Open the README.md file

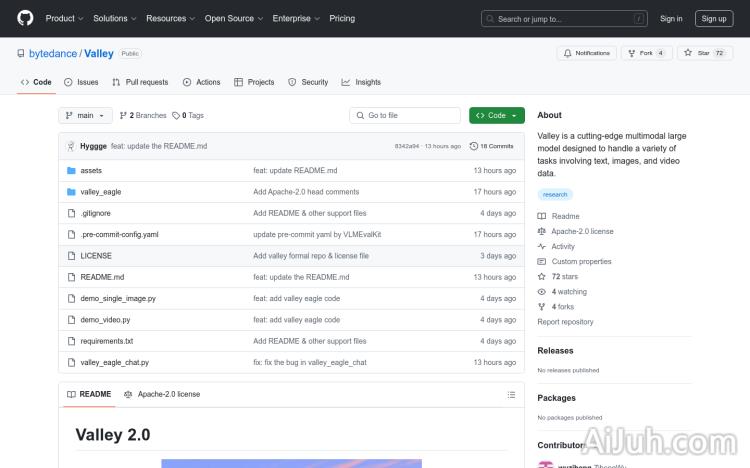(x=102, y=277)
